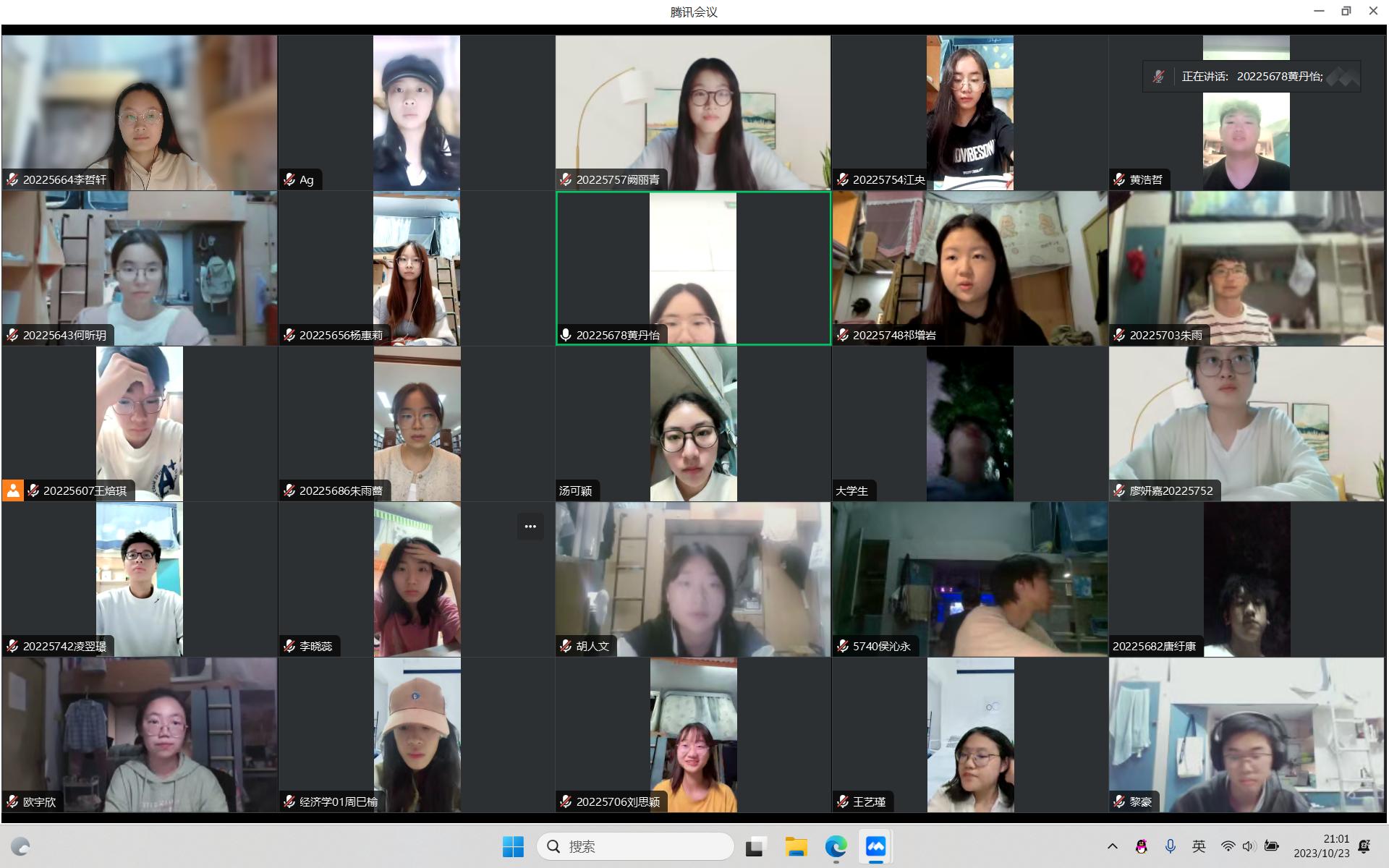The width and height of the screenshot is (1389, 868).
Task: Click the taskbar 搜索 search box
Action: 635,846
